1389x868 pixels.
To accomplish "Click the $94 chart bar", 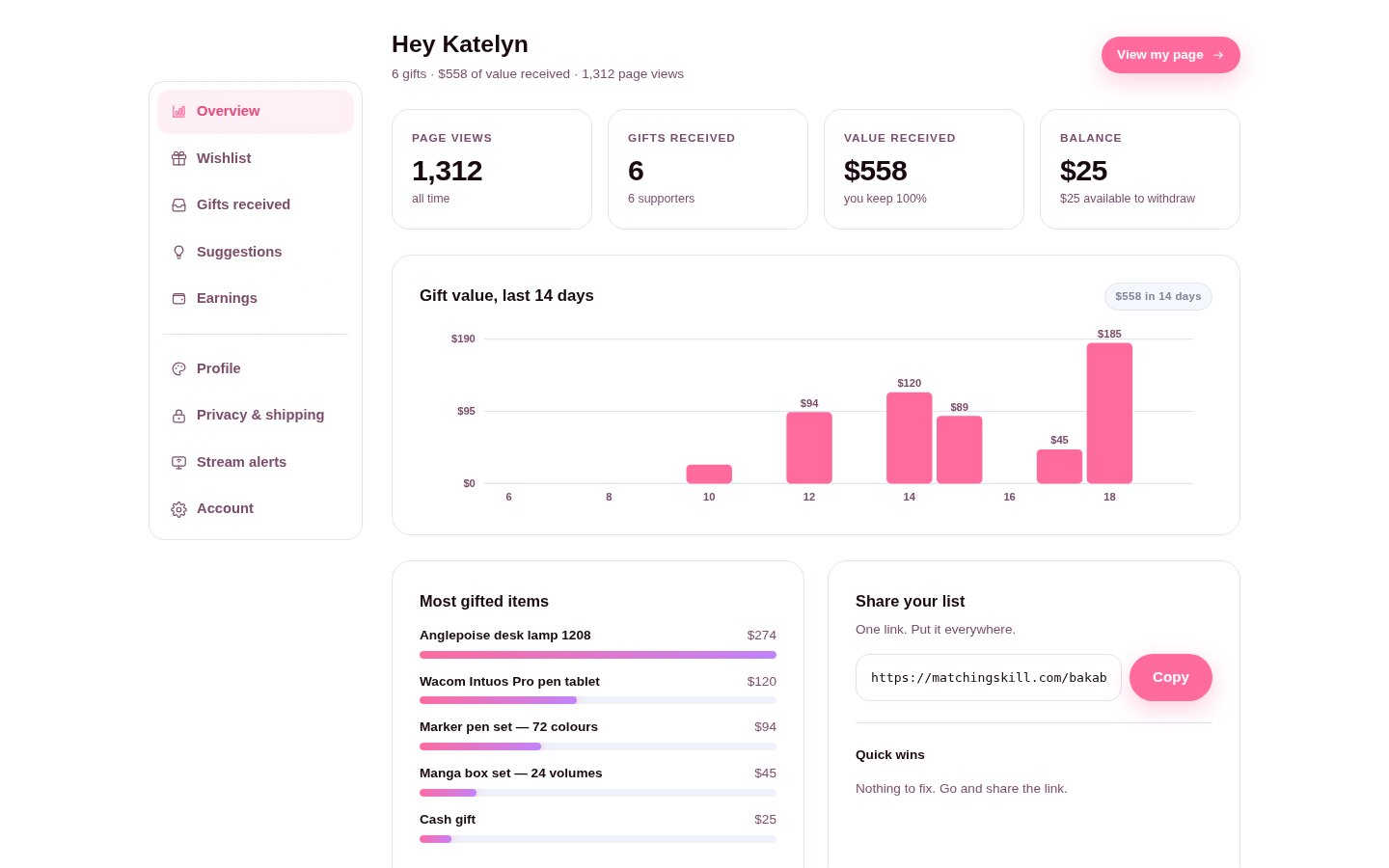I will pyautogui.click(x=809, y=448).
